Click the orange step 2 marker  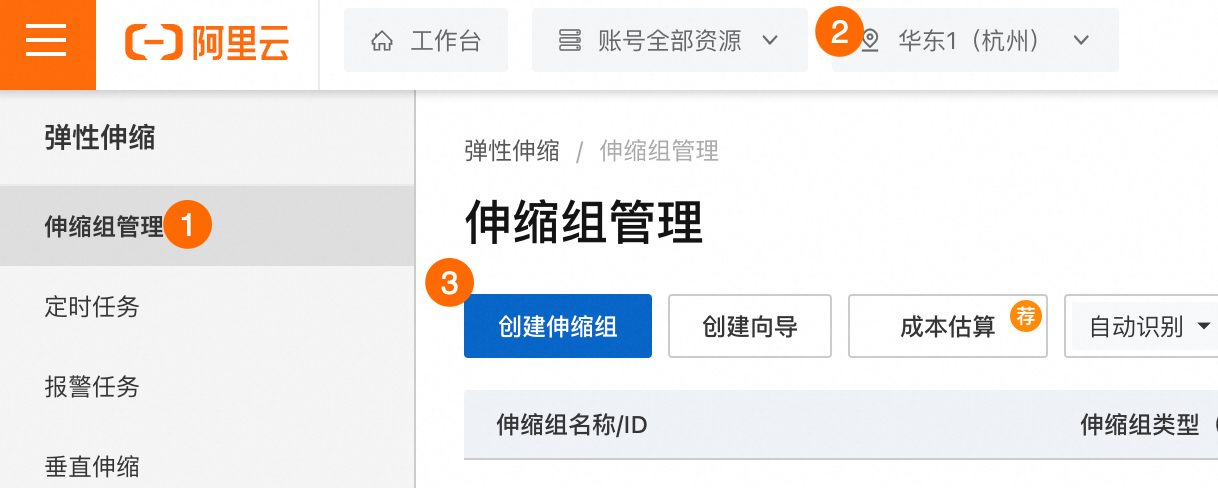coord(840,32)
